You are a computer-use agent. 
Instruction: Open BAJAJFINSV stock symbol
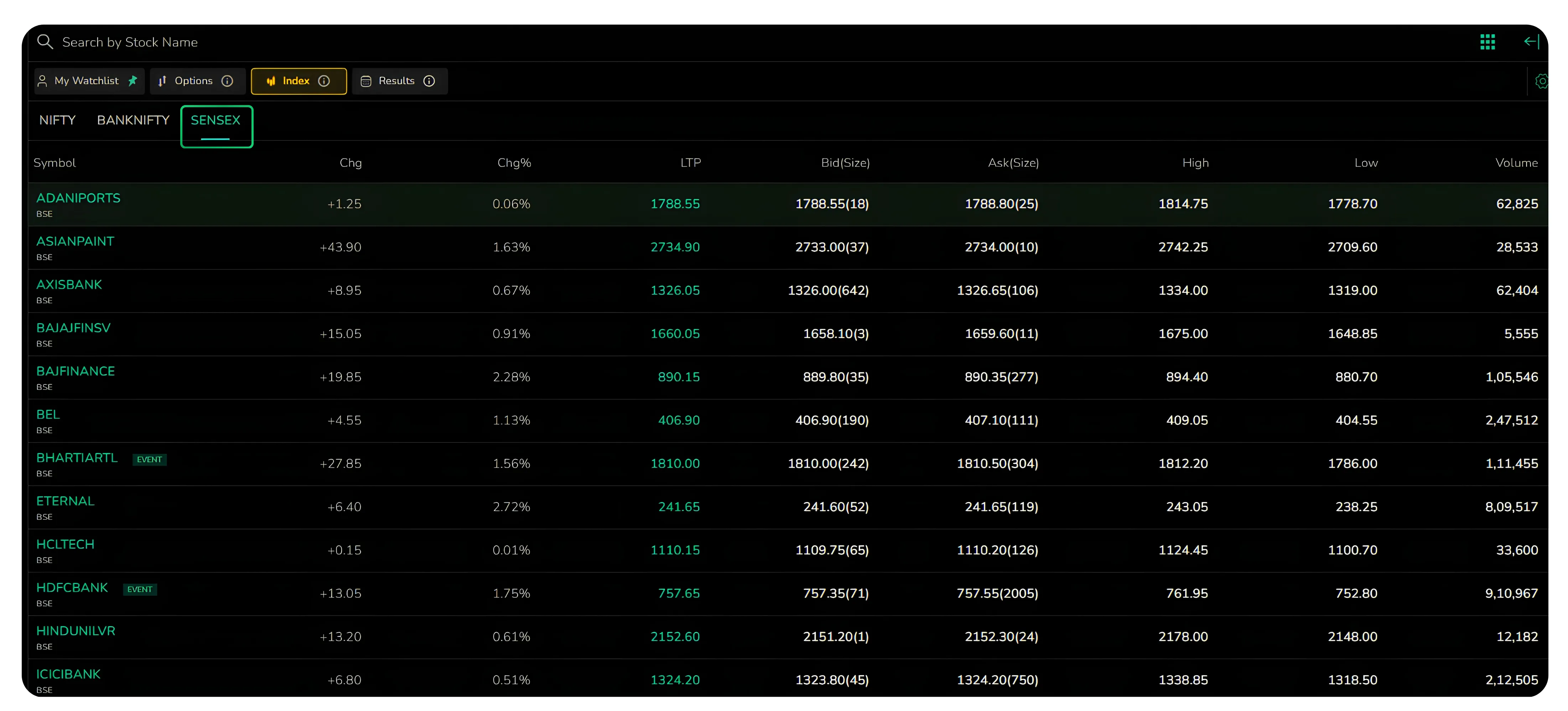(73, 327)
